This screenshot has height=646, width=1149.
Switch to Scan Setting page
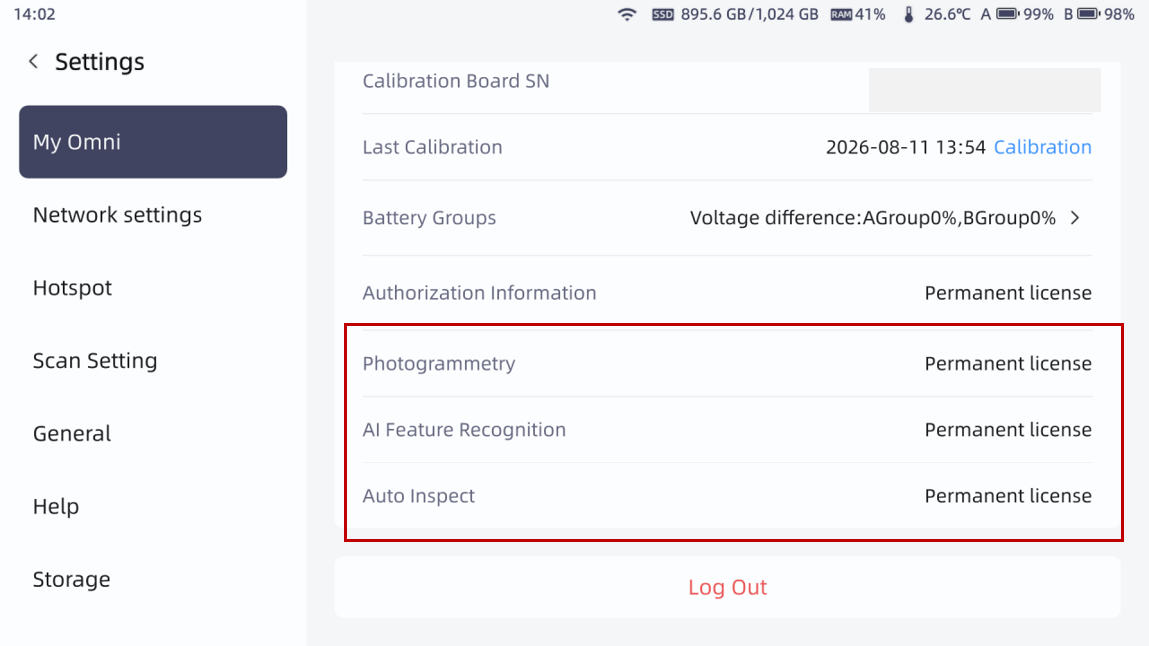coord(95,360)
